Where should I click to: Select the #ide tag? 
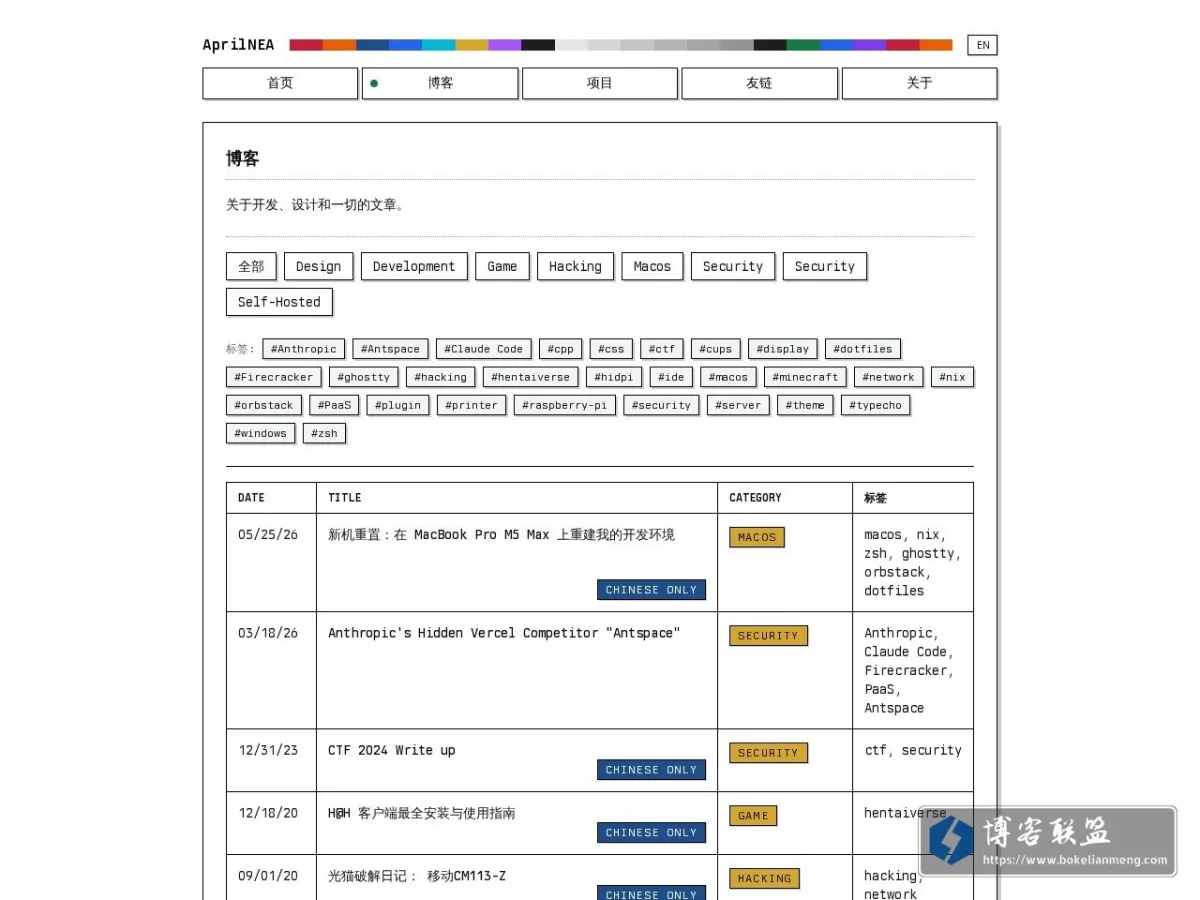671,377
